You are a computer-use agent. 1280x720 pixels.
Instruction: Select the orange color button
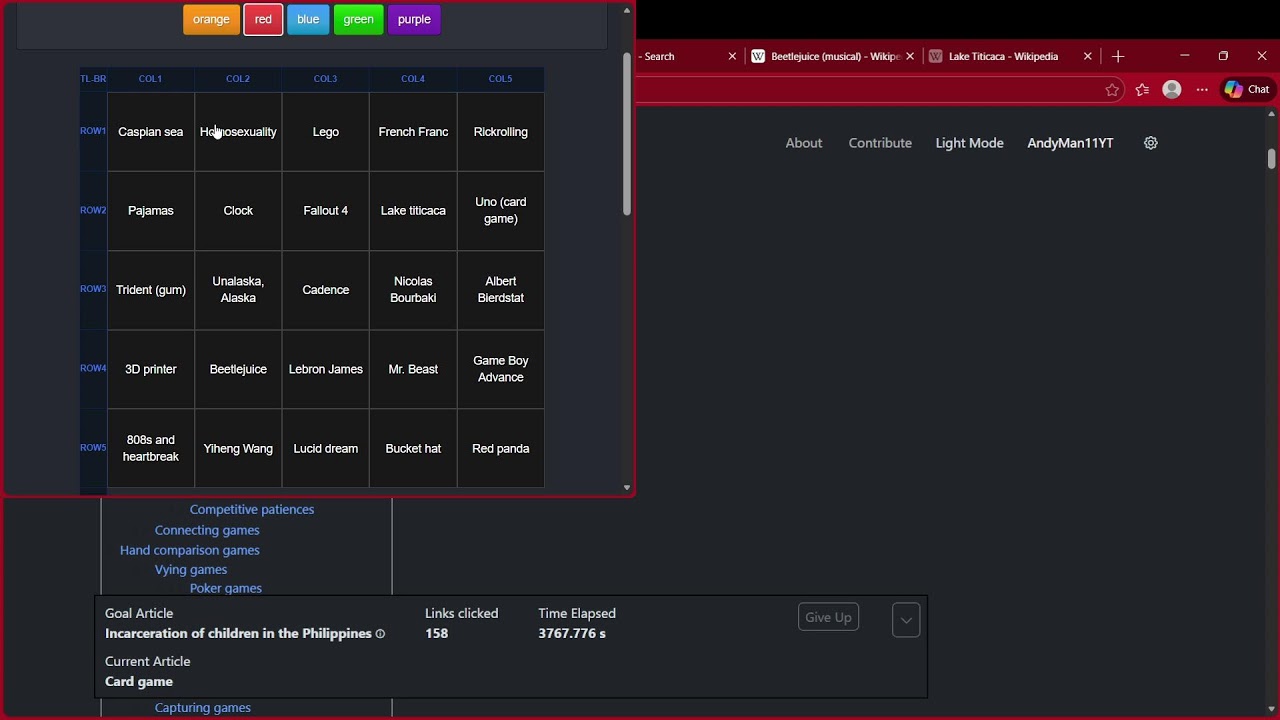point(211,19)
